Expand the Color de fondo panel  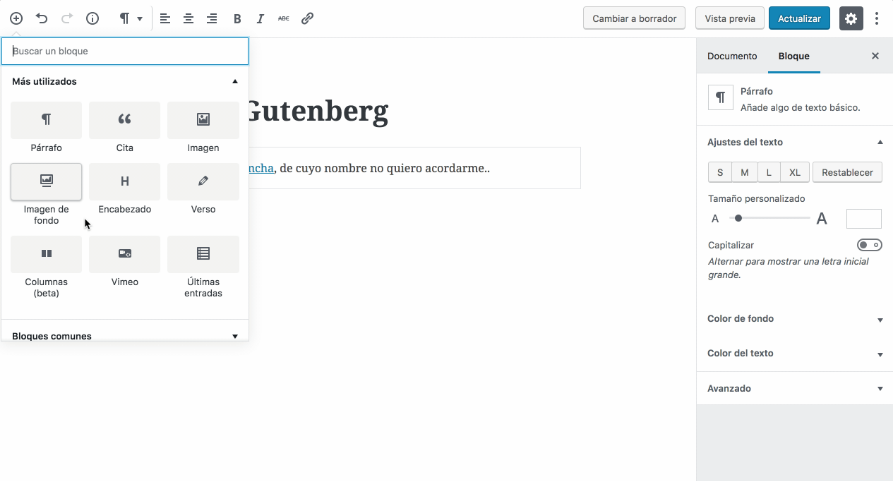pyautogui.click(x=795, y=319)
